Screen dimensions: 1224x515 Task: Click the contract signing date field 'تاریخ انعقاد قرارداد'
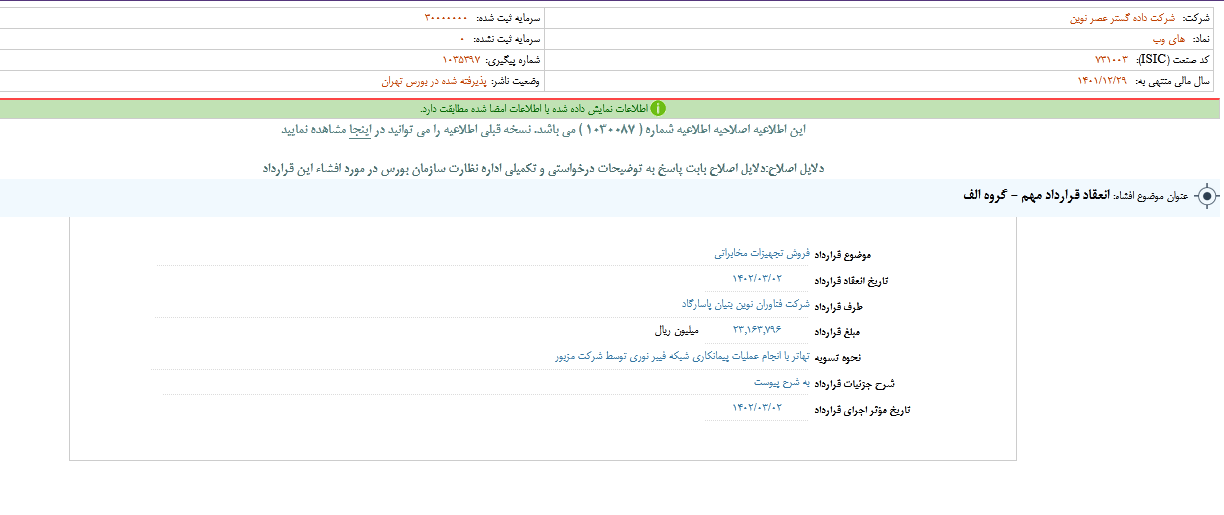coord(757,279)
